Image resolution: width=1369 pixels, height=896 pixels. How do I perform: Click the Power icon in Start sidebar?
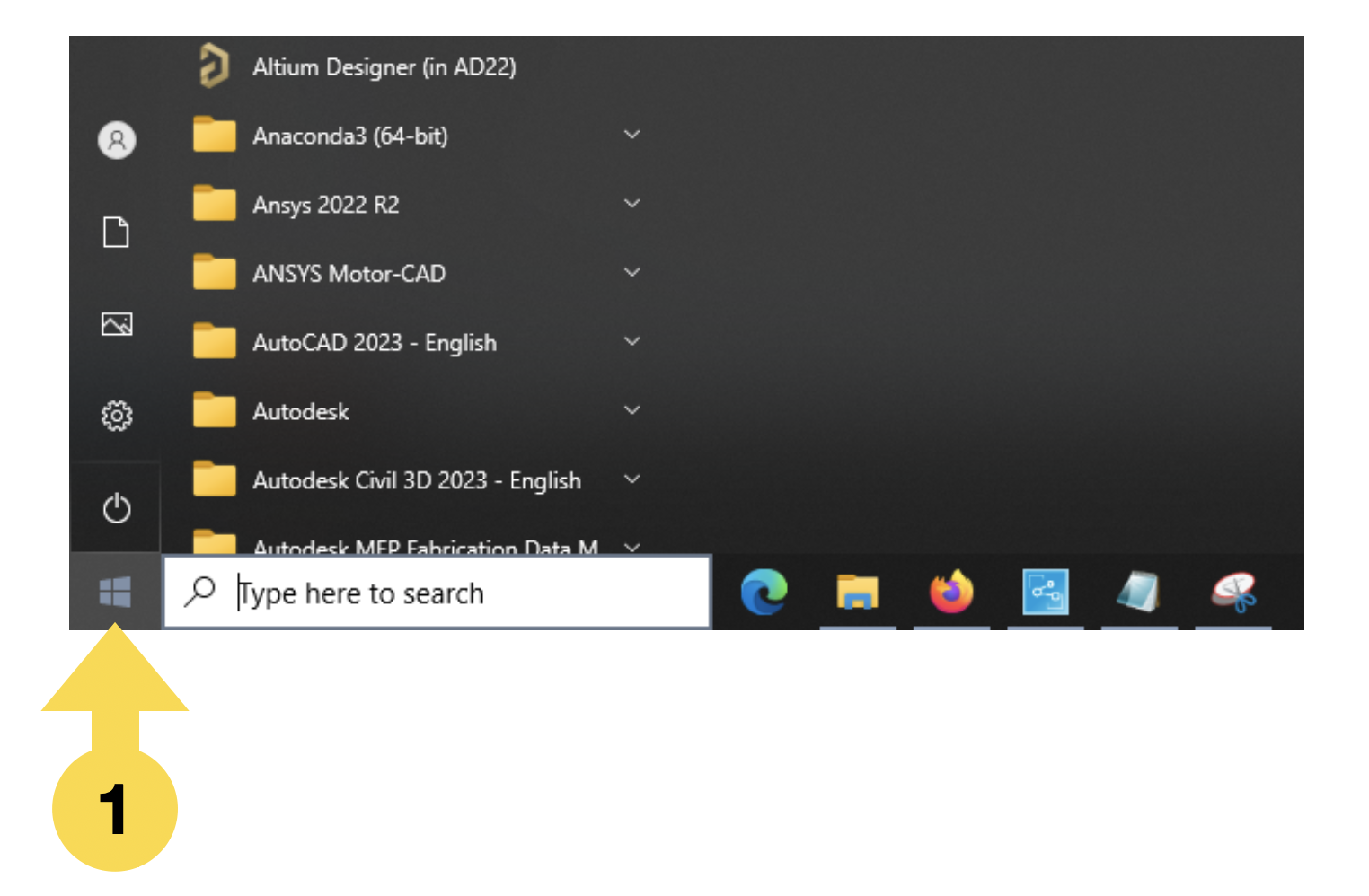[116, 508]
